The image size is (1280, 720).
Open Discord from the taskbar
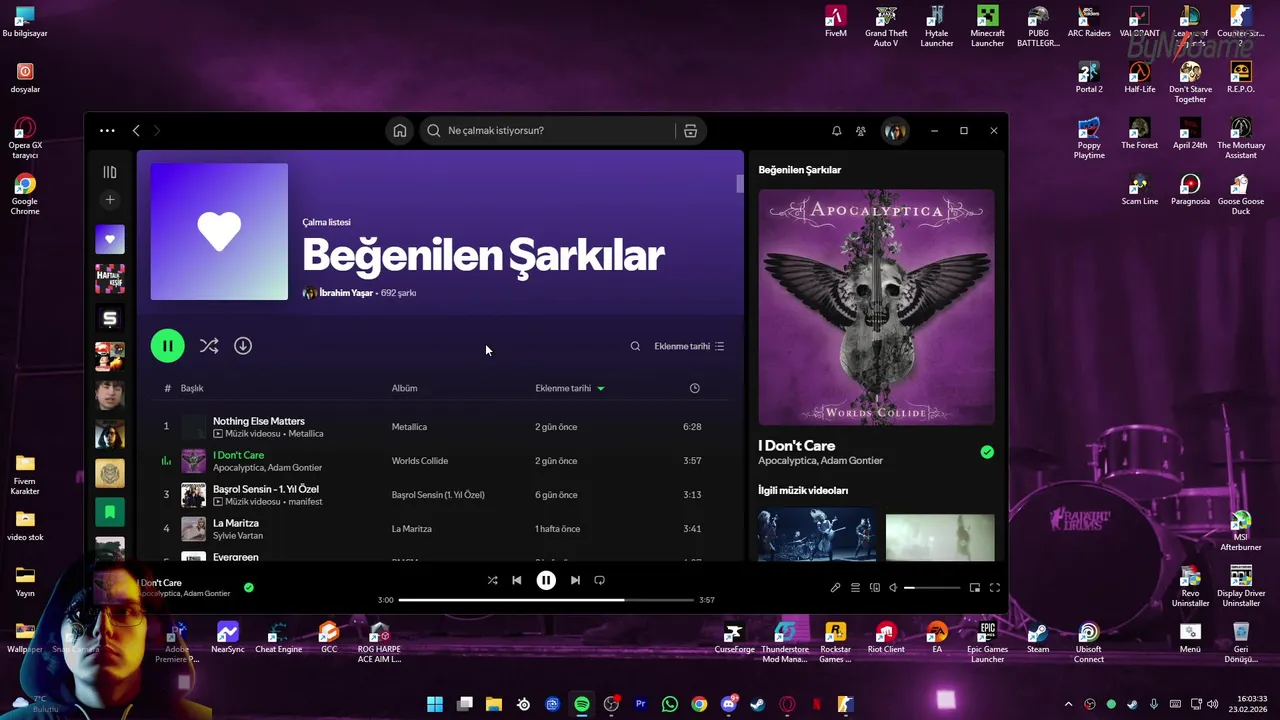coord(729,704)
